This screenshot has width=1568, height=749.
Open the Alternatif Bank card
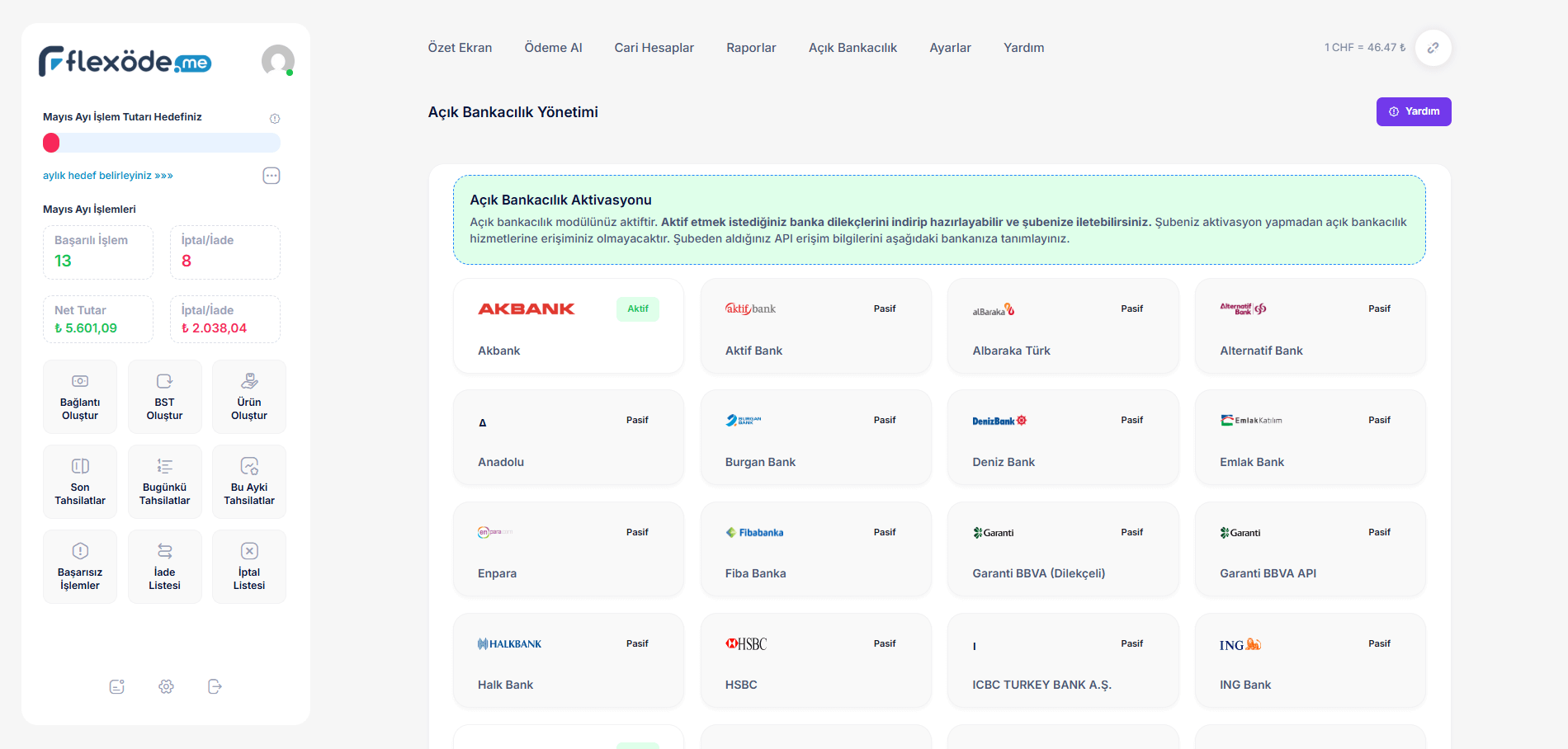(1311, 326)
